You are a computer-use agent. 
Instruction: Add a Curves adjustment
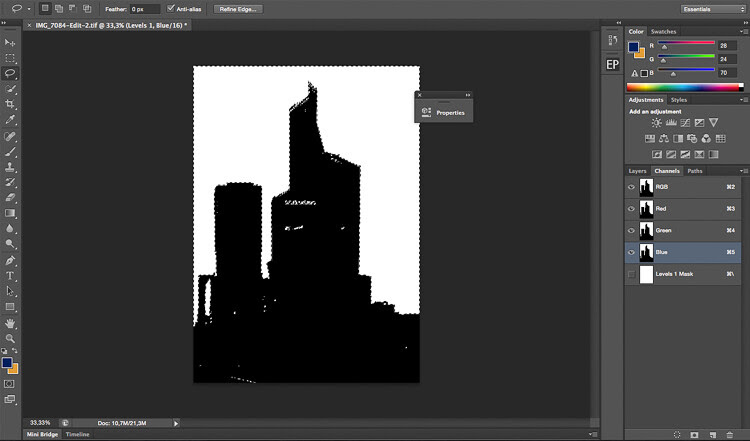point(685,123)
